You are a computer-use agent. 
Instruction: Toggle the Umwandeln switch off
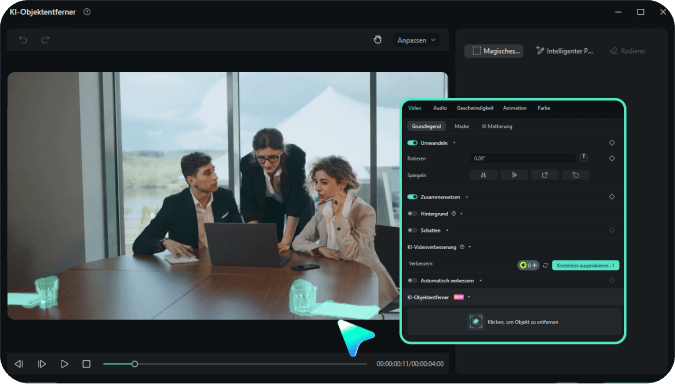point(412,143)
